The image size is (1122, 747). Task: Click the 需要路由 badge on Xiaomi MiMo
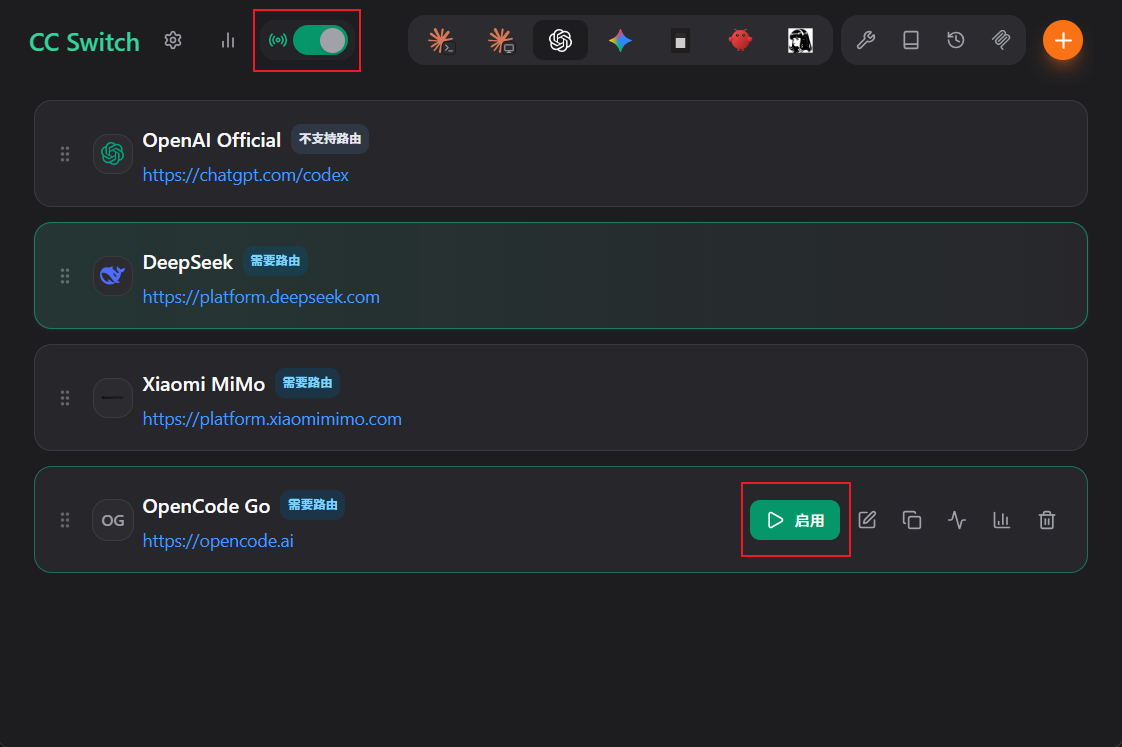pyautogui.click(x=308, y=383)
